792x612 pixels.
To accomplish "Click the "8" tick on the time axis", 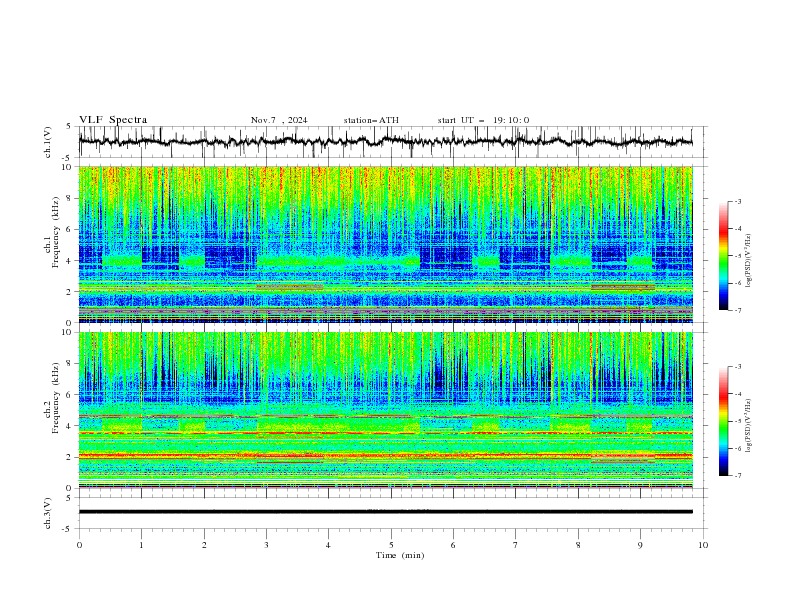I will coord(578,545).
